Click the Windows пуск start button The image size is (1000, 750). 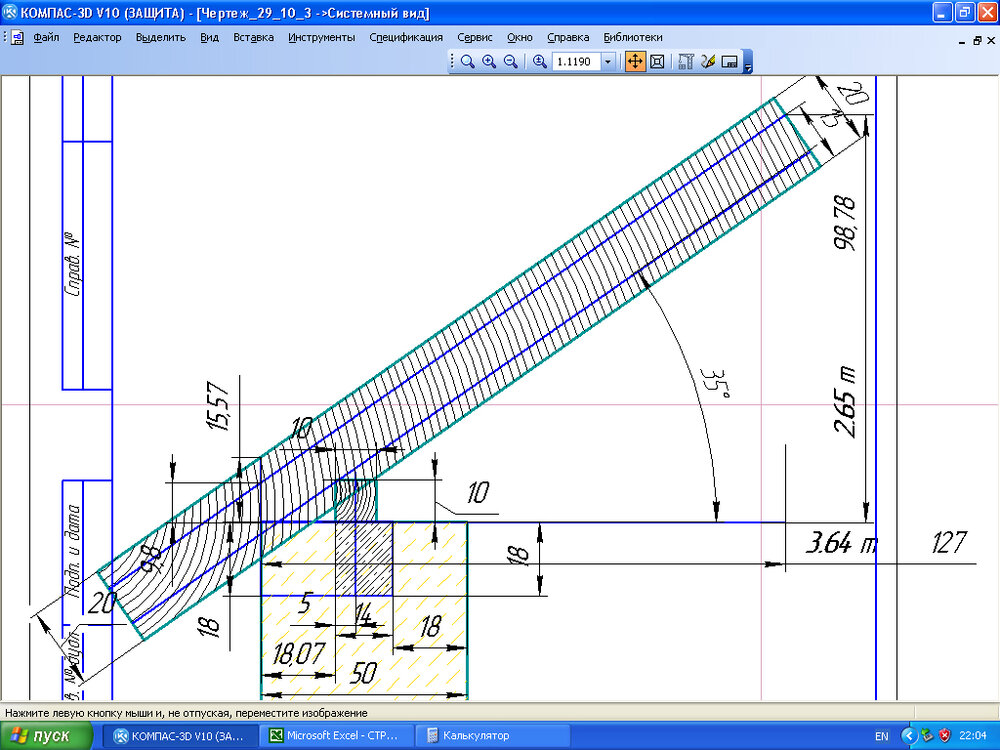45,735
